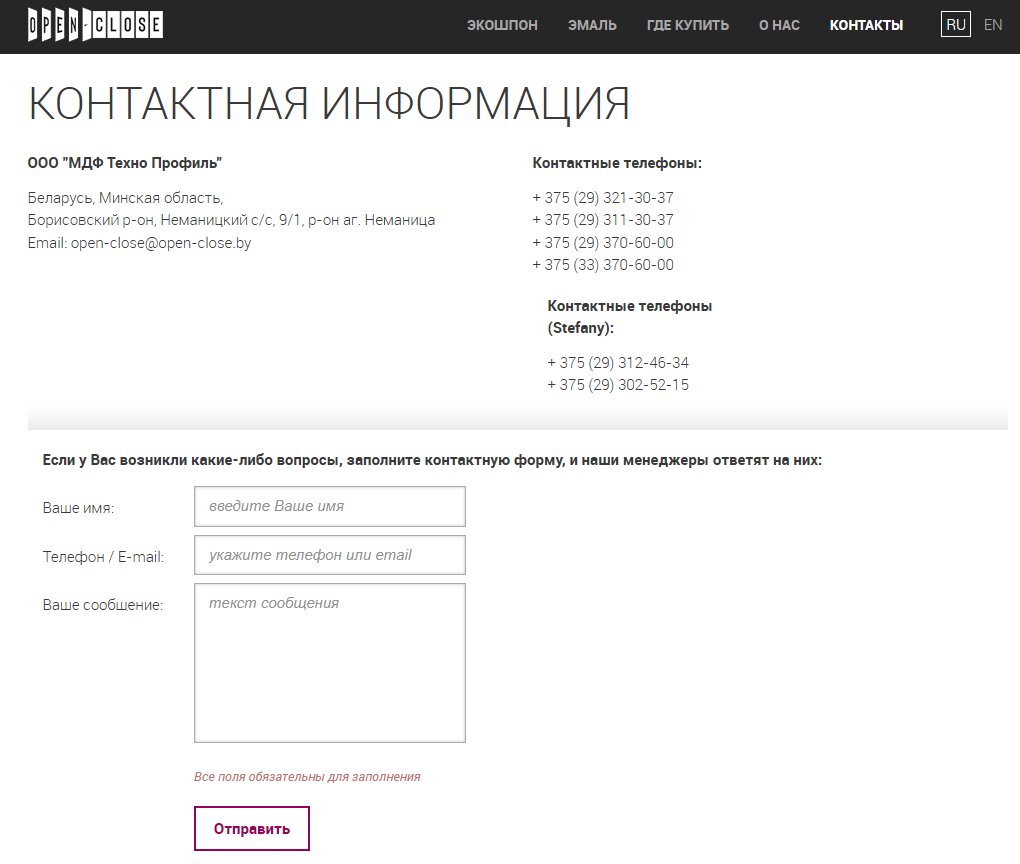This screenshot has width=1020, height=864.
Task: Click the КОНТАКТНАЯ ИНФОРМАЦИЯ heading
Action: click(x=329, y=103)
